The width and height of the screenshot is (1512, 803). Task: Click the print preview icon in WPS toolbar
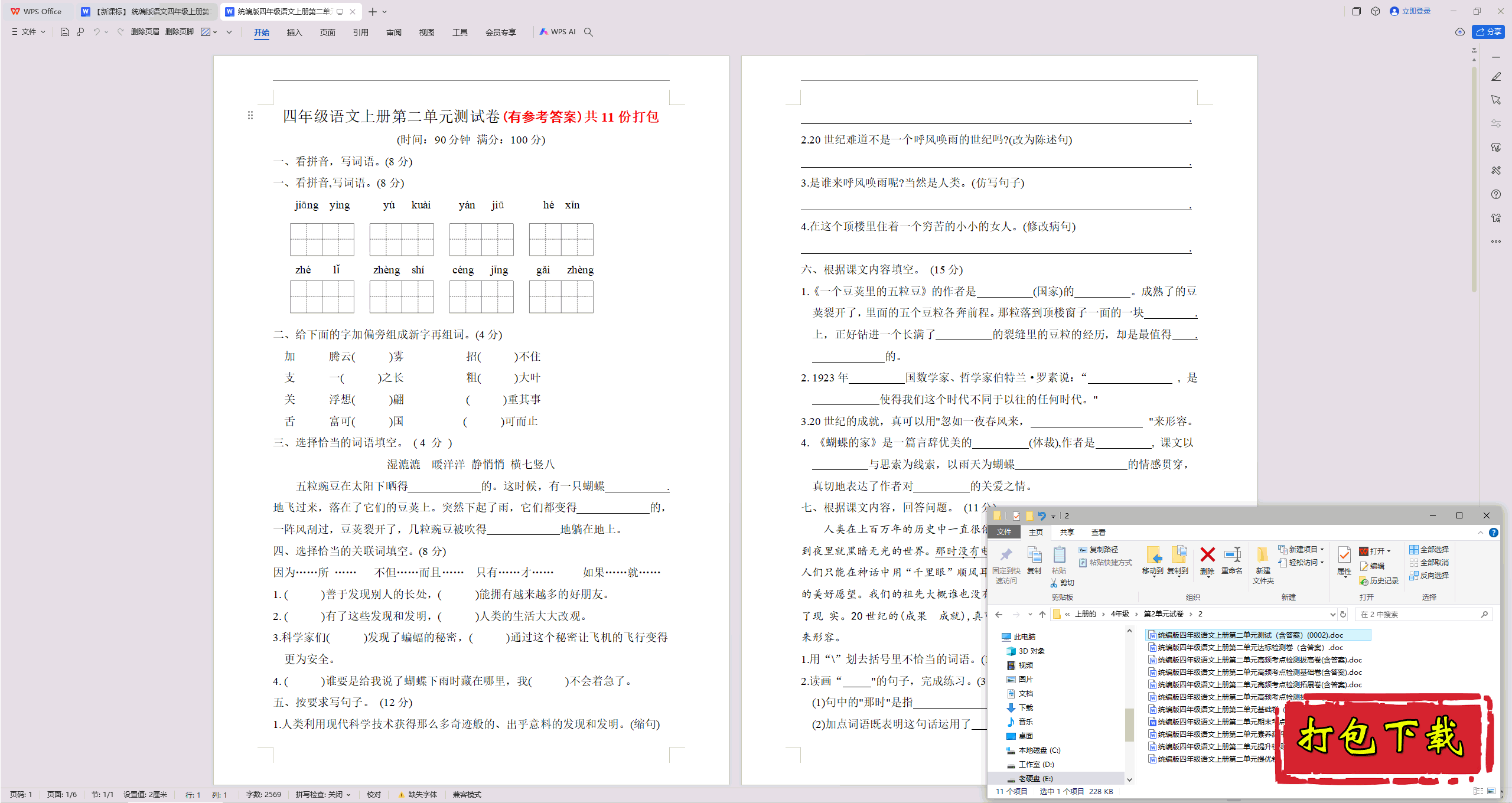click(80, 32)
